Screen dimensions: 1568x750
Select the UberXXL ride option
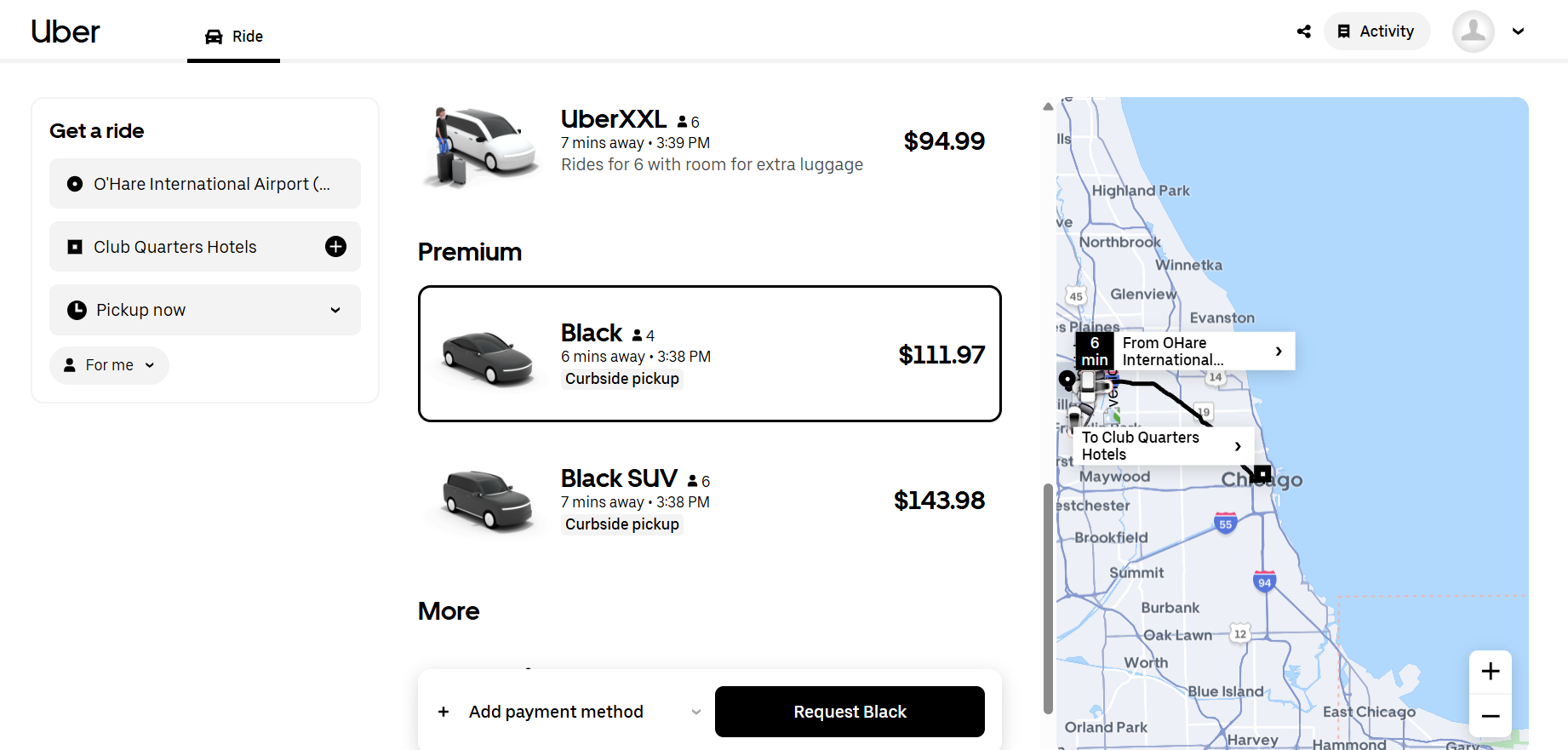pos(709,141)
